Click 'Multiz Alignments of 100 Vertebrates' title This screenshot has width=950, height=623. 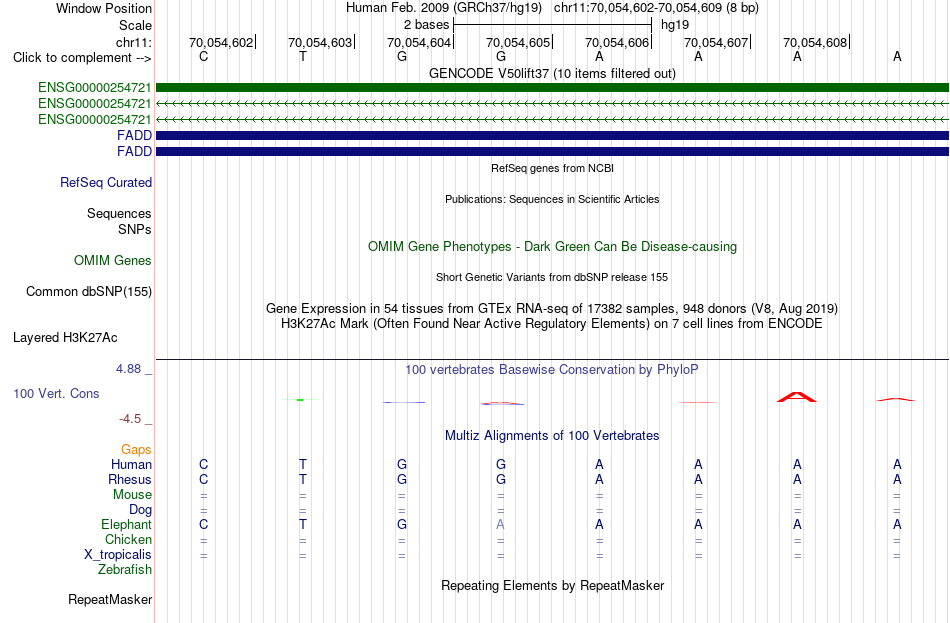tap(552, 436)
